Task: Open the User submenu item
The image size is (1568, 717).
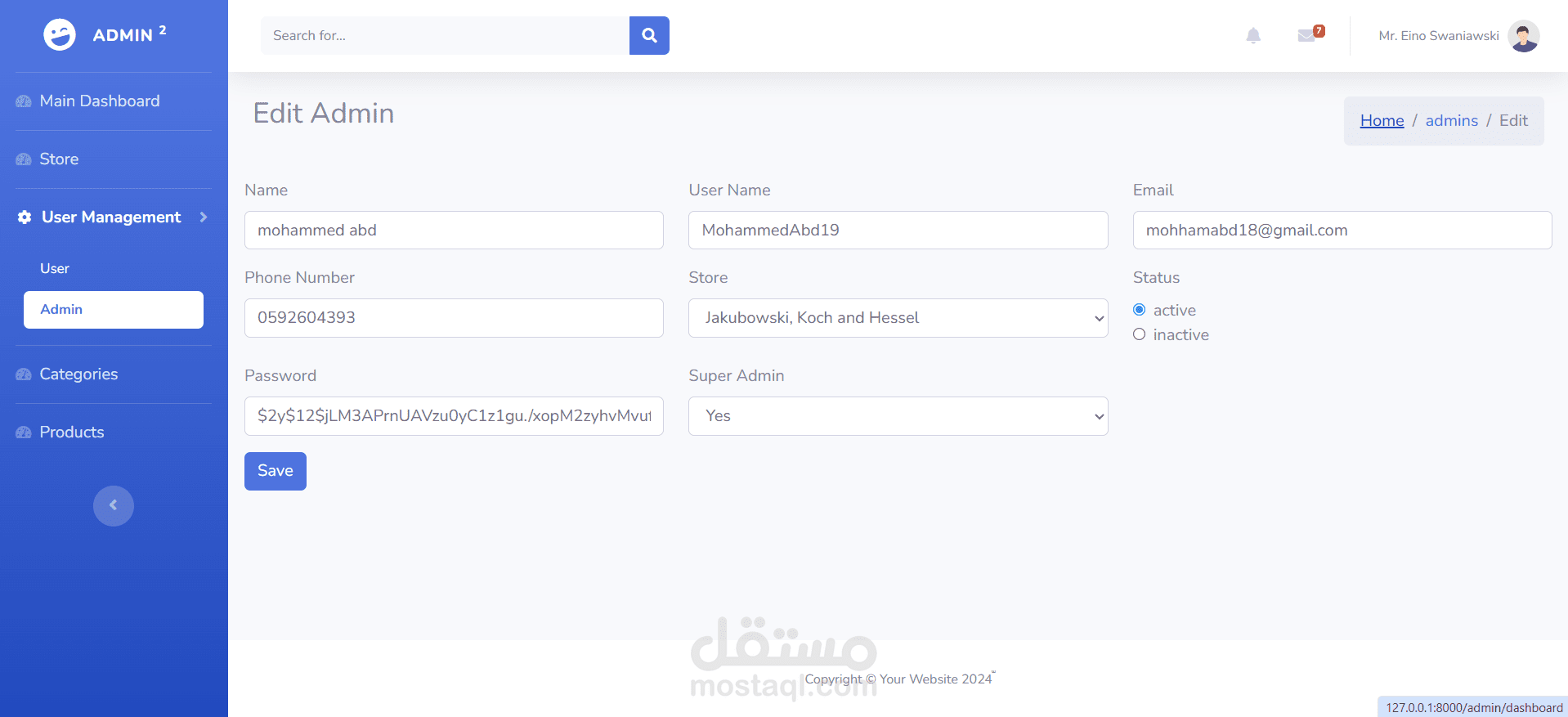Action: tap(55, 268)
